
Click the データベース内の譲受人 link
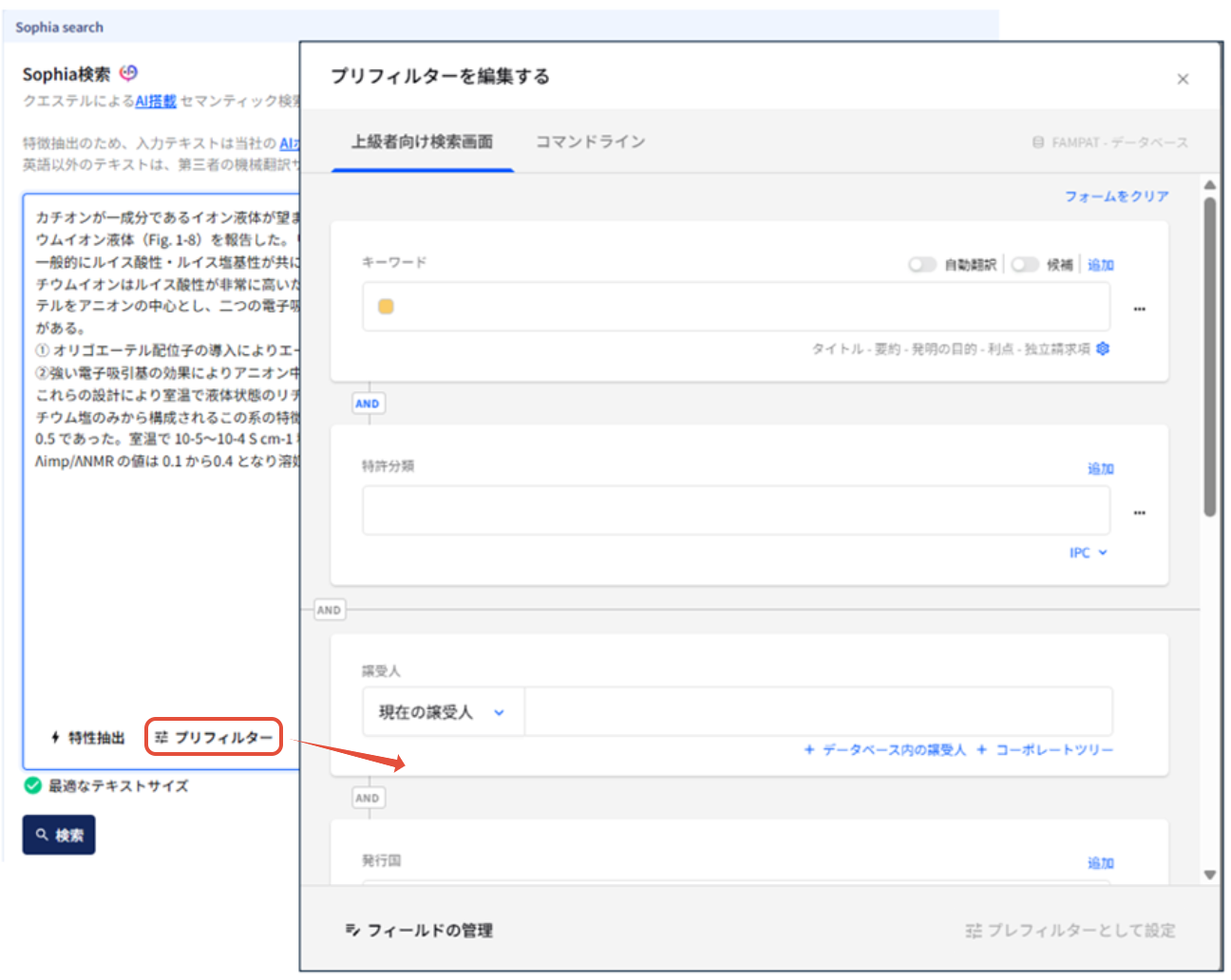click(x=885, y=749)
